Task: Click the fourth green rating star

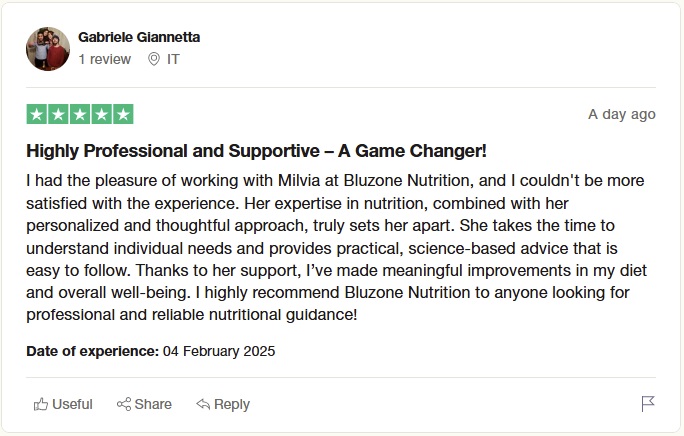Action: (102, 114)
